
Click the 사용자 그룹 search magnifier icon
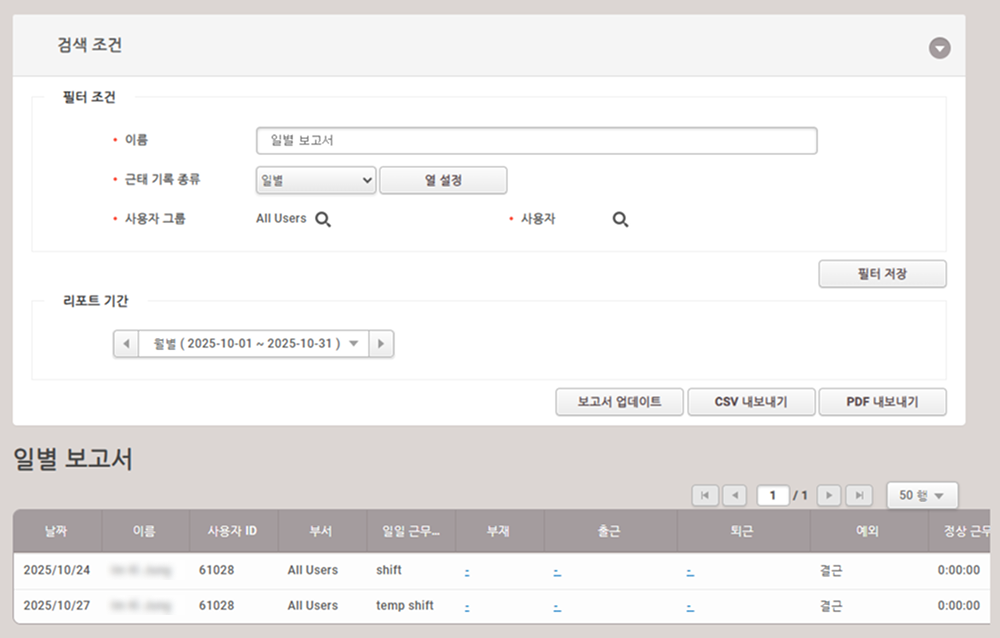[x=323, y=219]
